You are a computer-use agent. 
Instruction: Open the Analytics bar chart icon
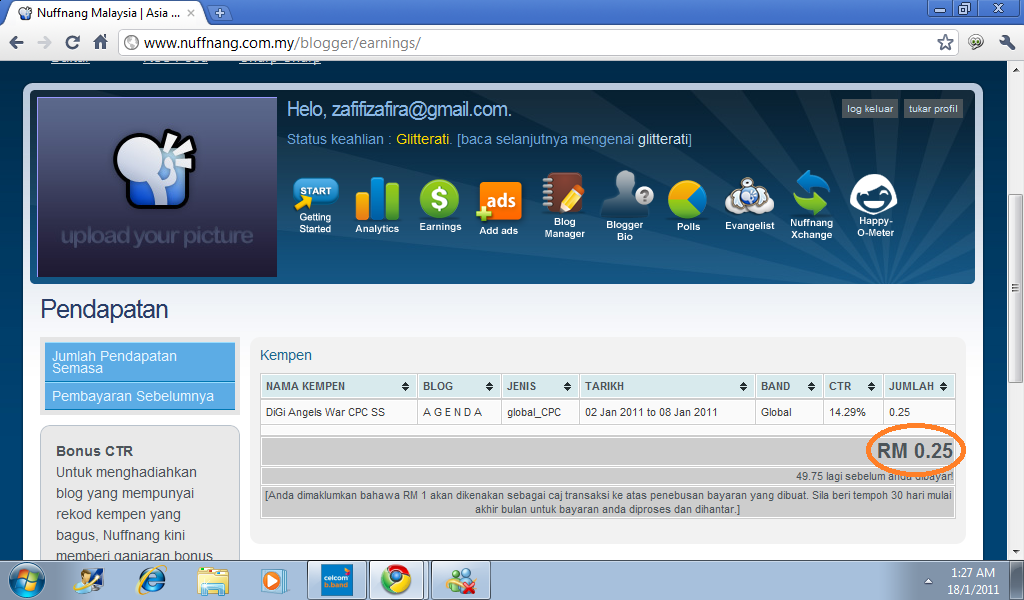pyautogui.click(x=377, y=206)
